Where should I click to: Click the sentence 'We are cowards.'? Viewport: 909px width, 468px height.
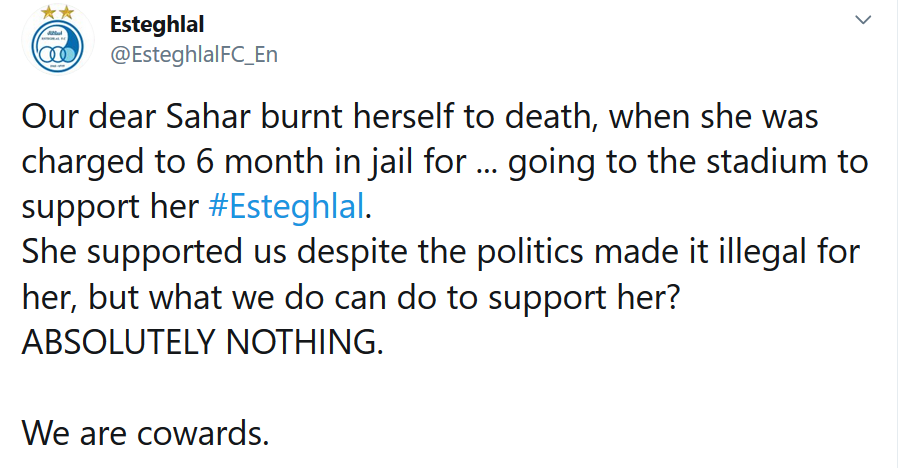tap(146, 432)
